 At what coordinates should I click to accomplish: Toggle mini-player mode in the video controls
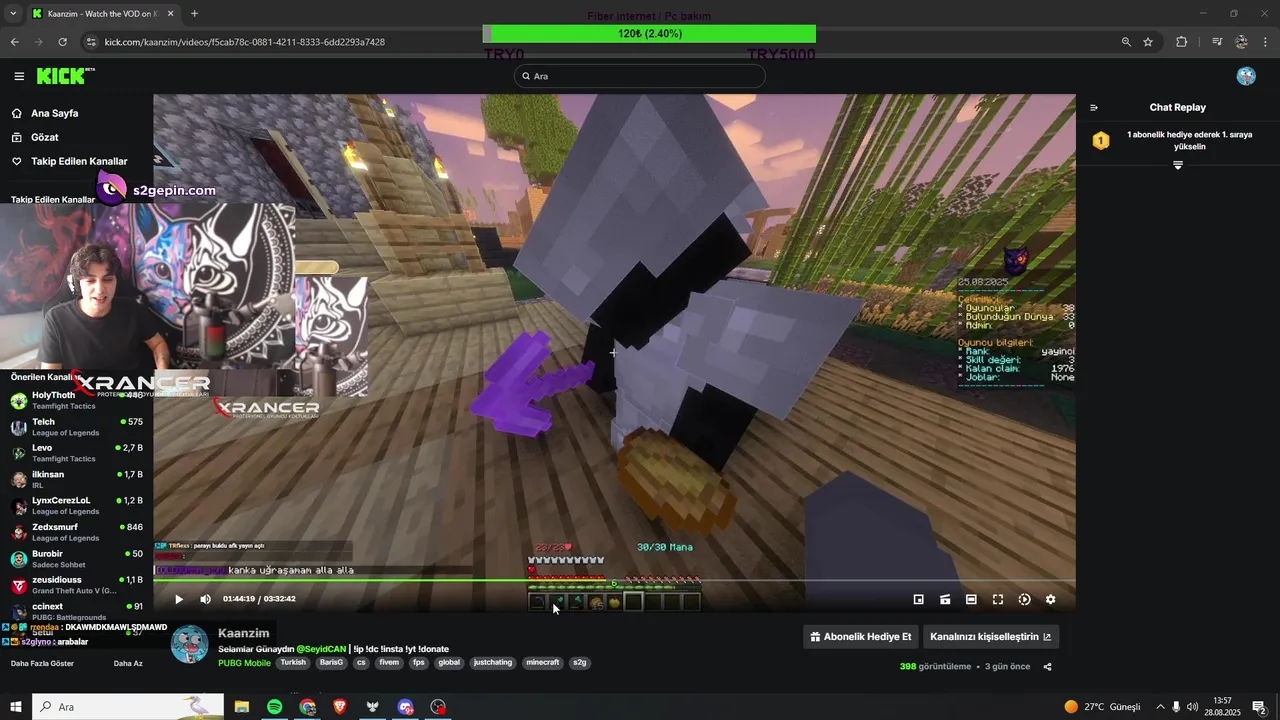919,599
